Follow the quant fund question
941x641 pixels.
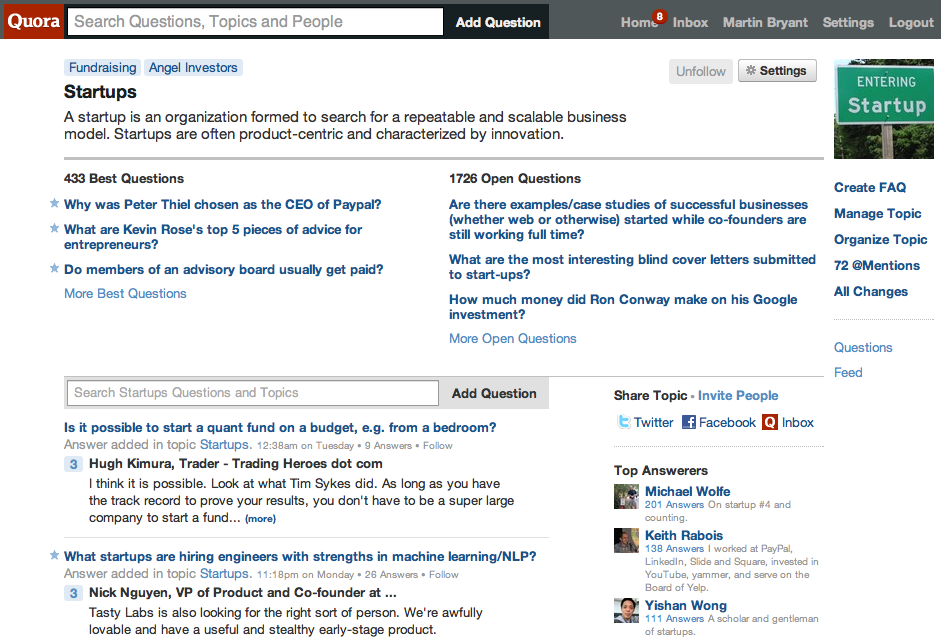point(437,445)
